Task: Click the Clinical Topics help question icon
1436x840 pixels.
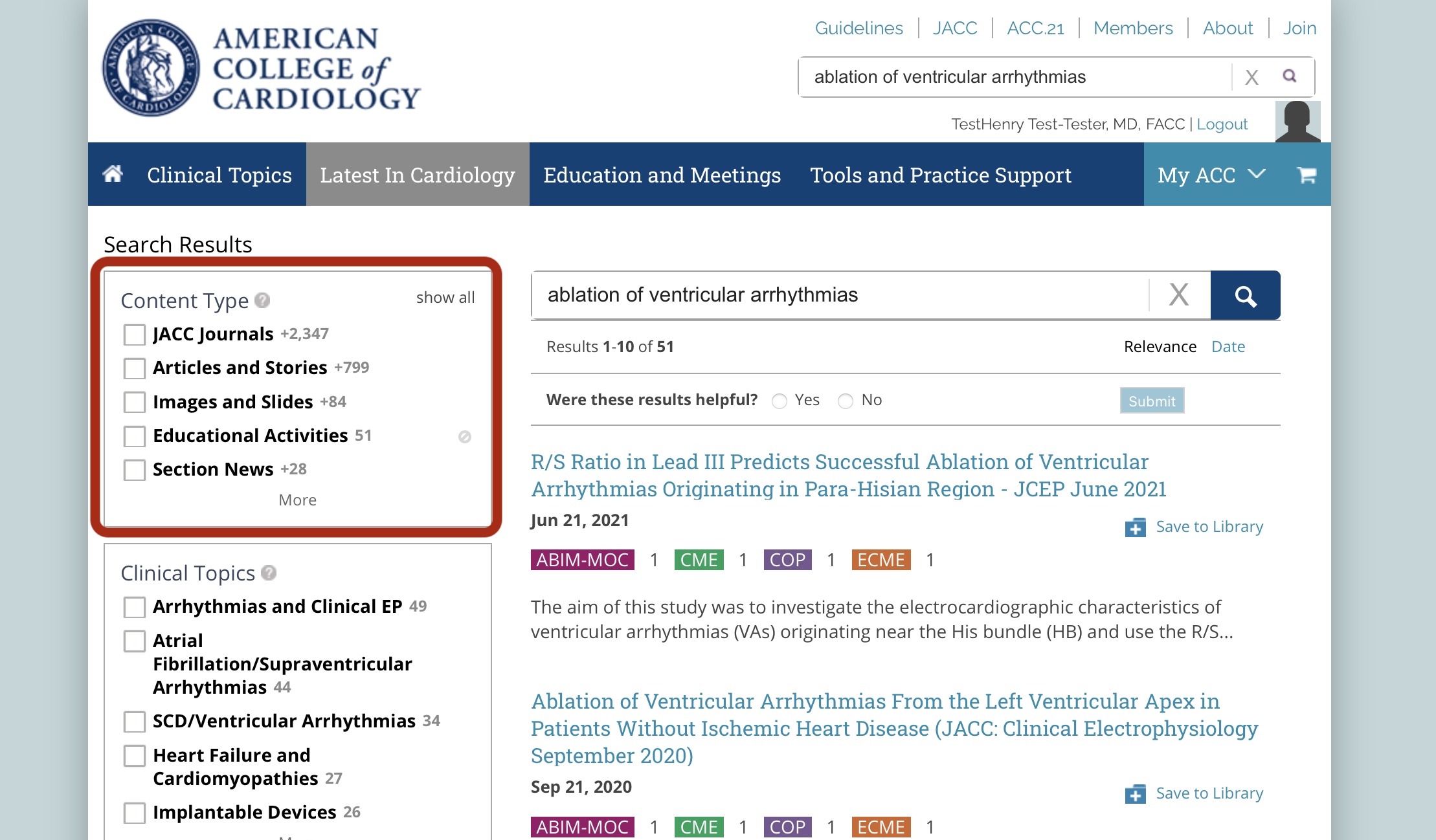Action: tap(269, 573)
